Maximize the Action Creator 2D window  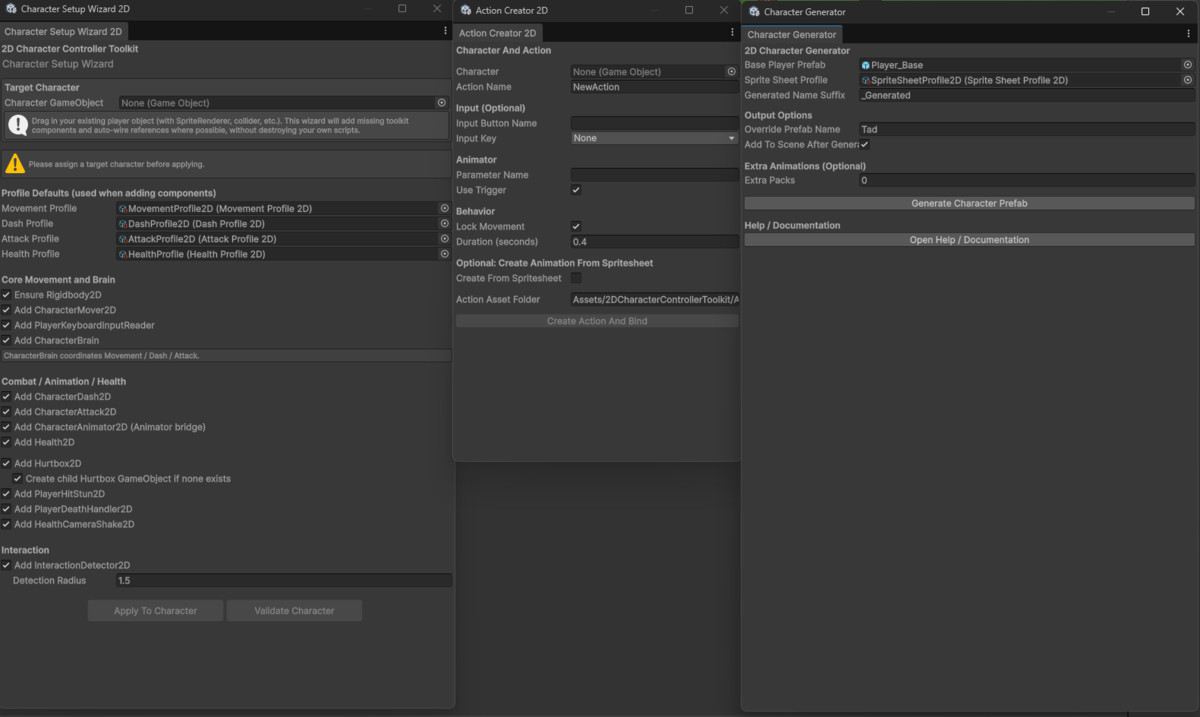tap(689, 9)
